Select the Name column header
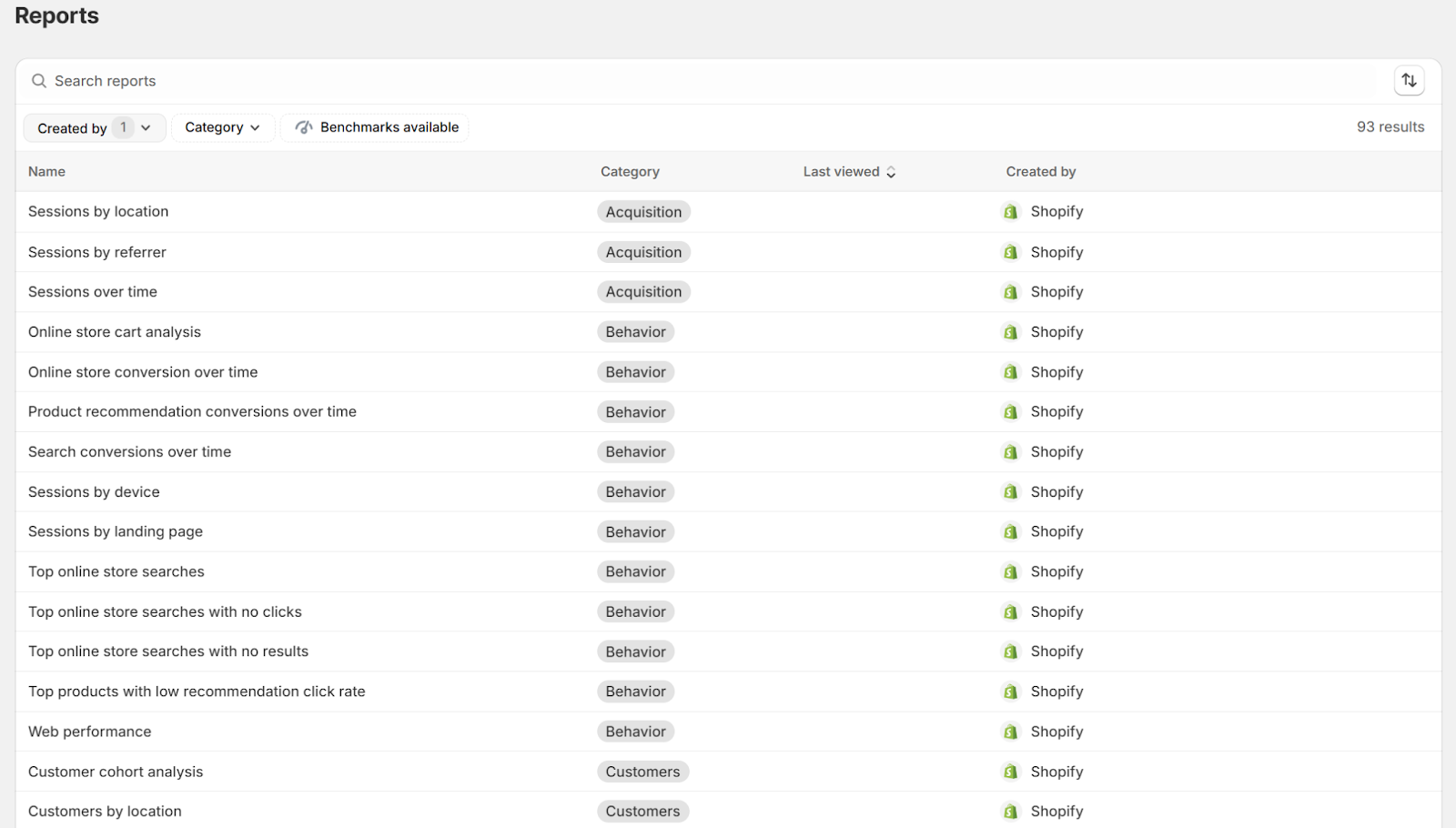 pyautogui.click(x=46, y=171)
